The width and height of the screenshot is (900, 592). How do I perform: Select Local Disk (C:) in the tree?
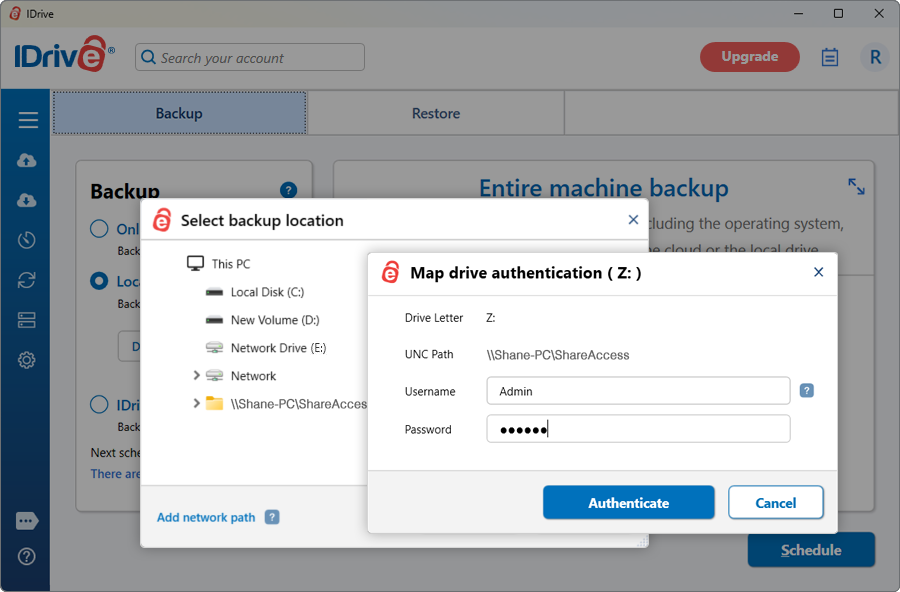tap(255, 292)
